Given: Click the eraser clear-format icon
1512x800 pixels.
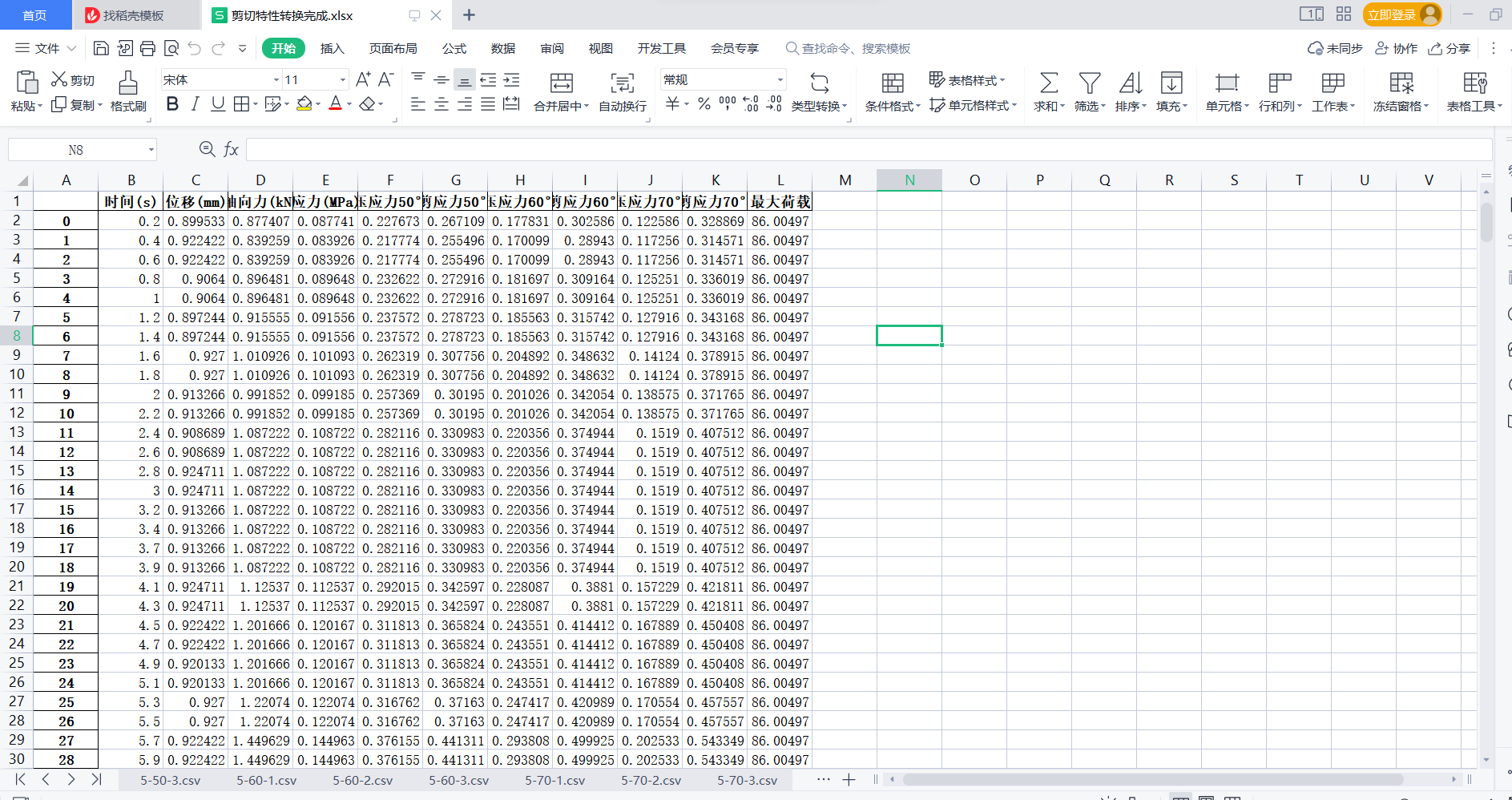Looking at the screenshot, I should (x=367, y=104).
